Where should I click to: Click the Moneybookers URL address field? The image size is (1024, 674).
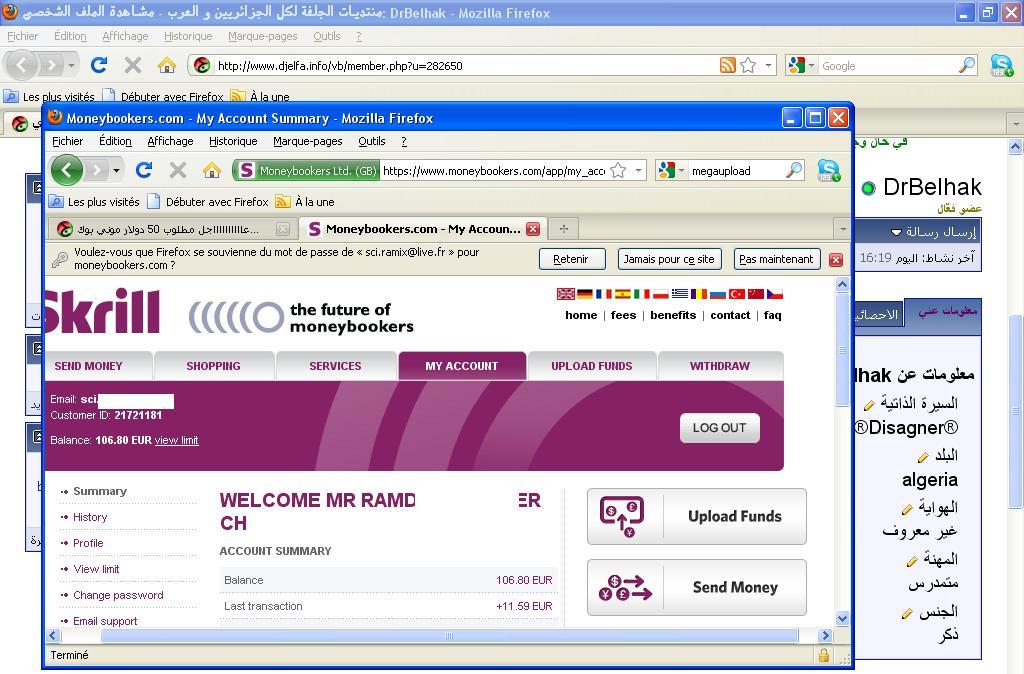point(494,170)
